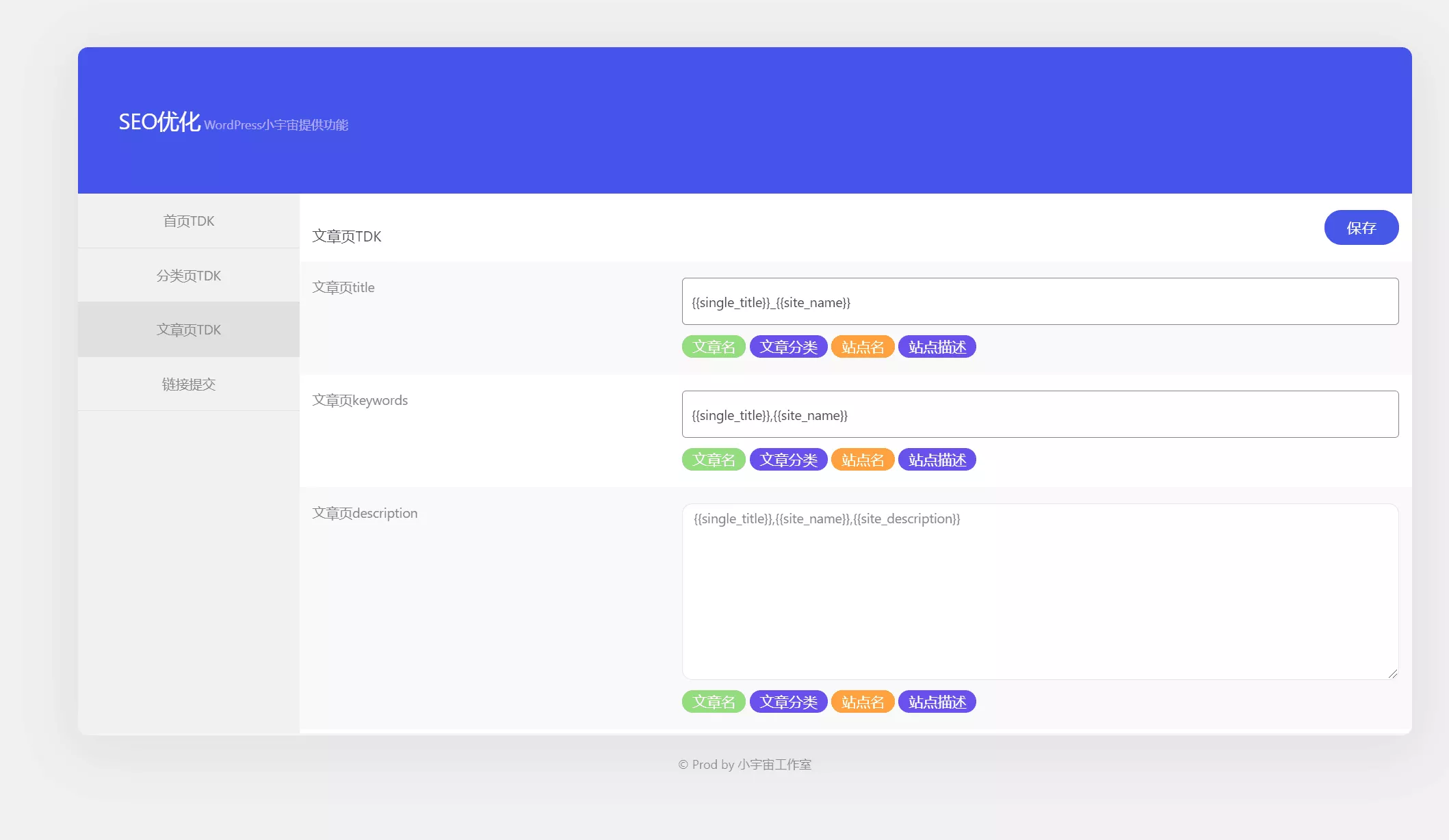Click the 文章页title input field
Viewport: 1449px width, 840px height.
click(1040, 302)
